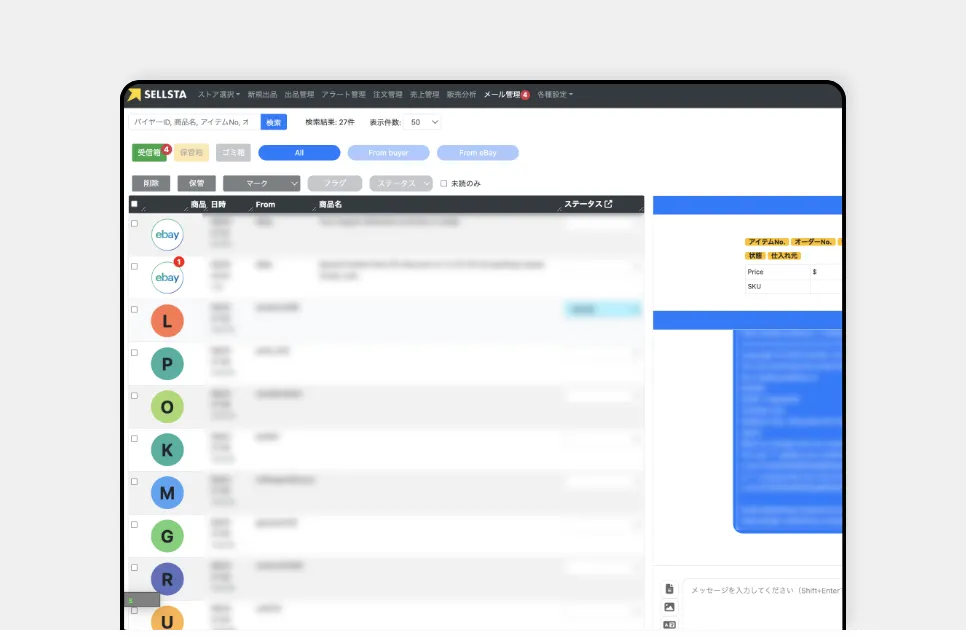Screen dimensions: 966x642
Task: Click the eBay avatar with red badge
Action: point(167,277)
